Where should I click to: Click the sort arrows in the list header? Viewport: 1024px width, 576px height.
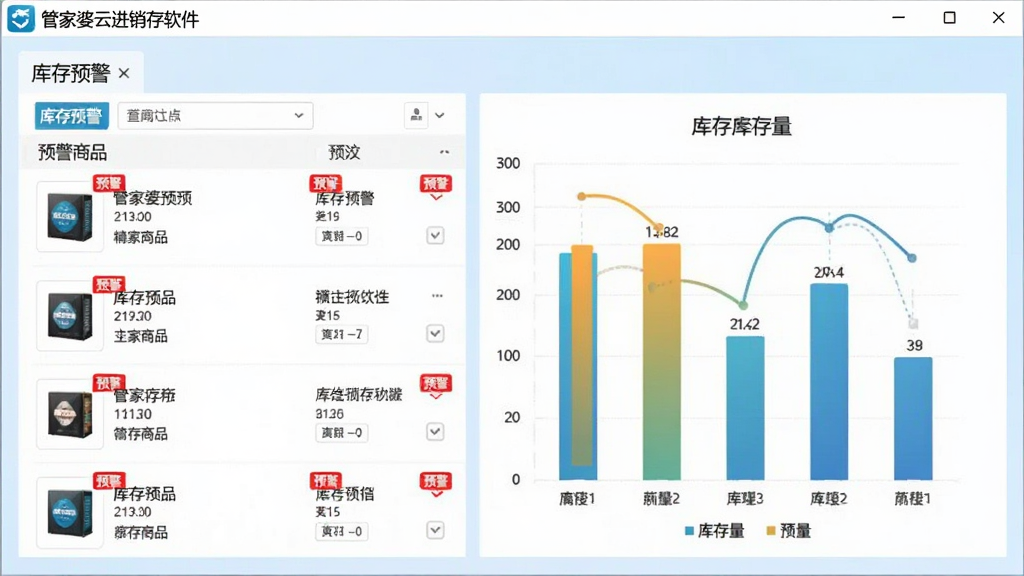pyautogui.click(x=444, y=152)
